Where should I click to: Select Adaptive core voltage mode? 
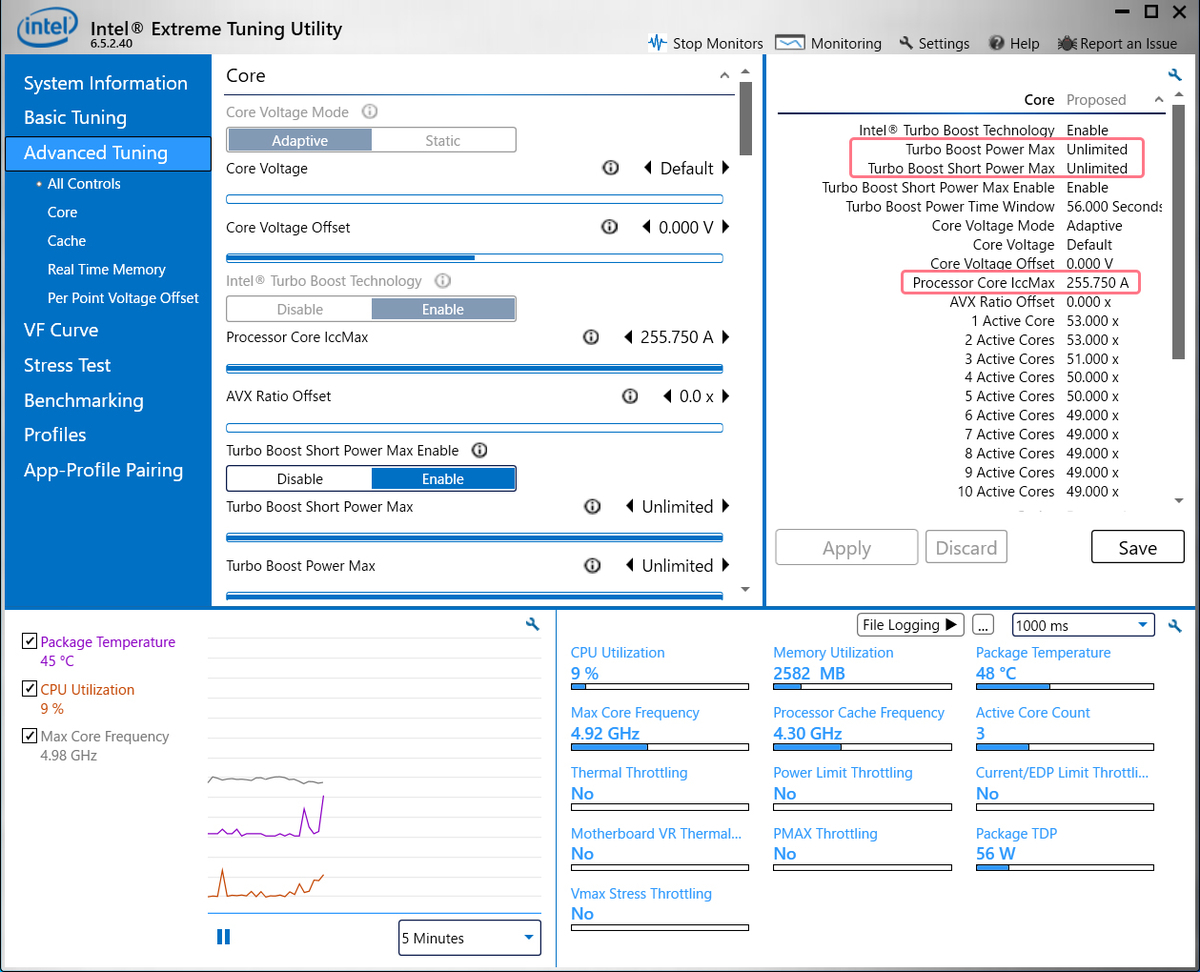tap(300, 140)
